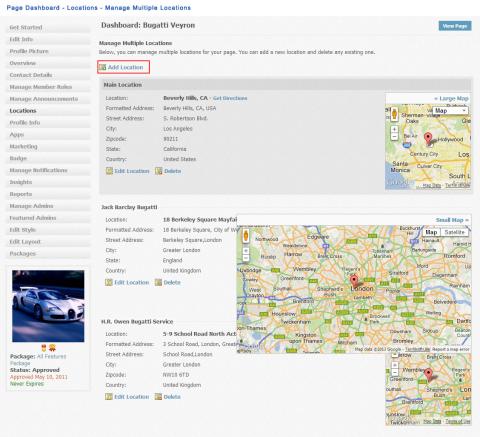Click the Add Location icon
The height and width of the screenshot is (437, 480).
(103, 67)
